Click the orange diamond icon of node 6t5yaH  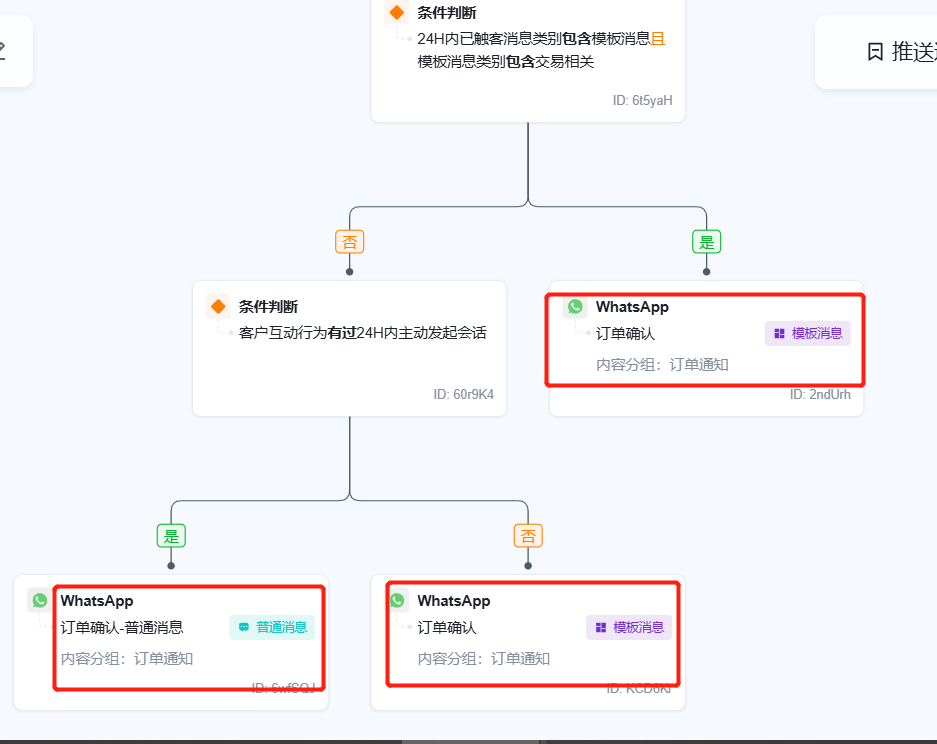(396, 12)
